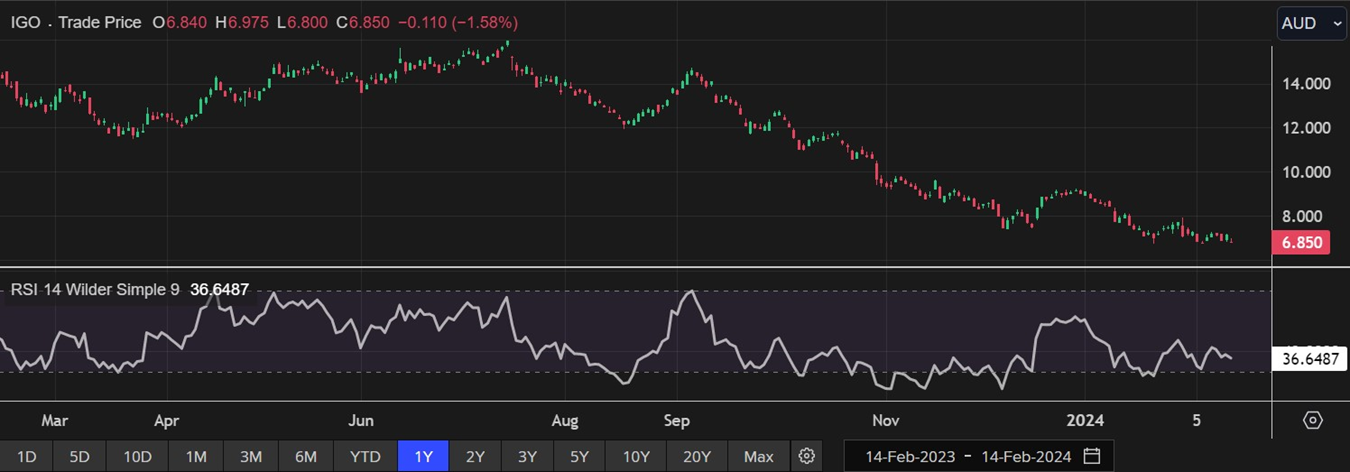Click the active 1Y range button

423,457
